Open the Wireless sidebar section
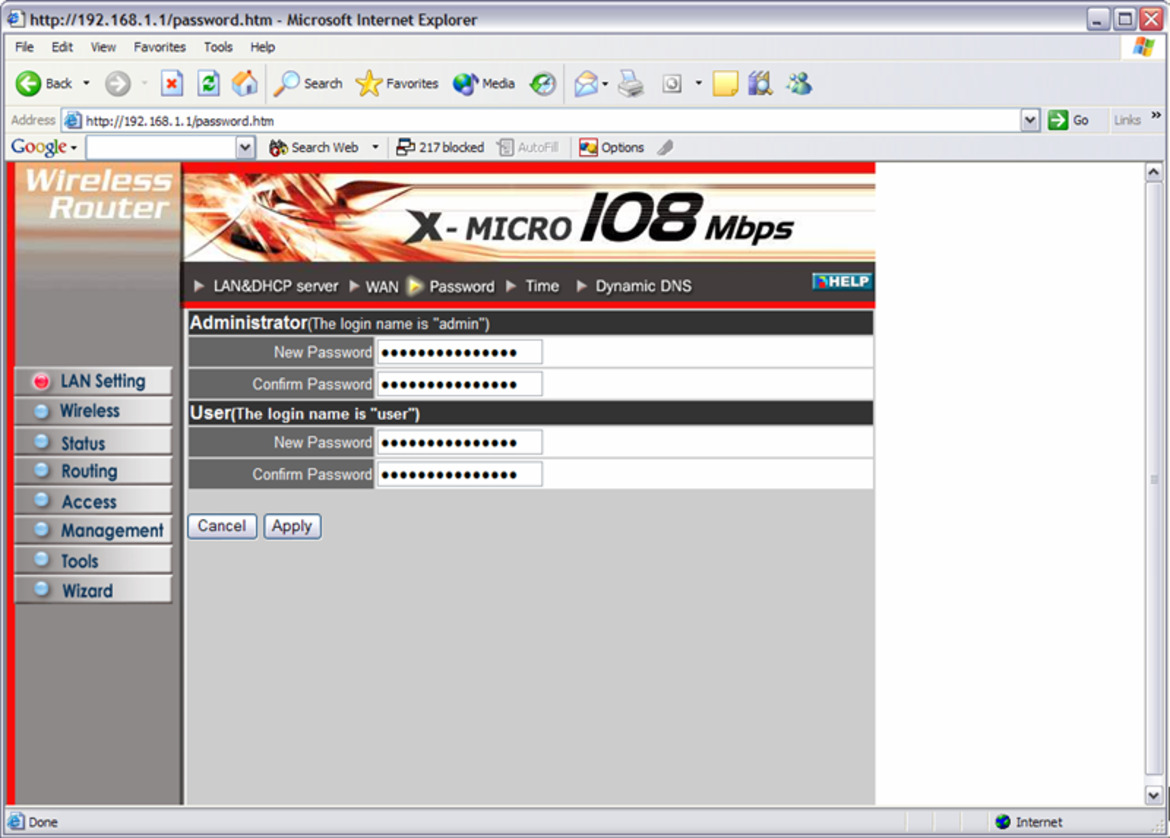Viewport: 1170px width, 838px height. click(93, 411)
